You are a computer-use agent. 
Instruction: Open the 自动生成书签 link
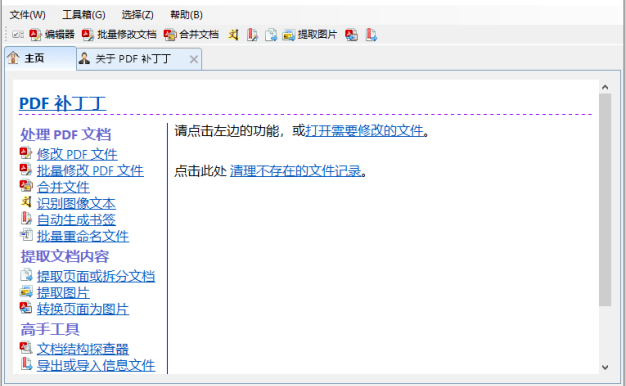[x=76, y=220]
